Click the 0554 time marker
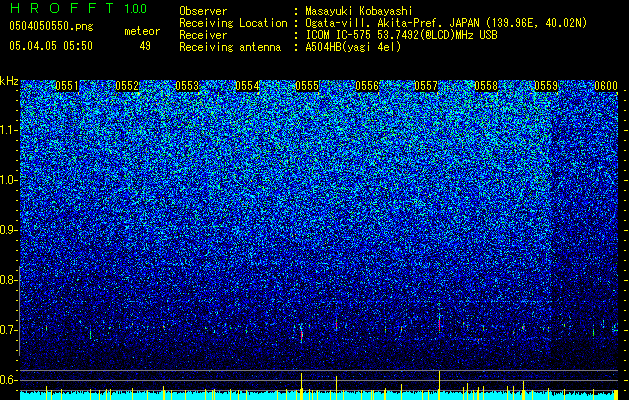Image resolution: width=629 pixels, height=400 pixels. click(x=247, y=86)
